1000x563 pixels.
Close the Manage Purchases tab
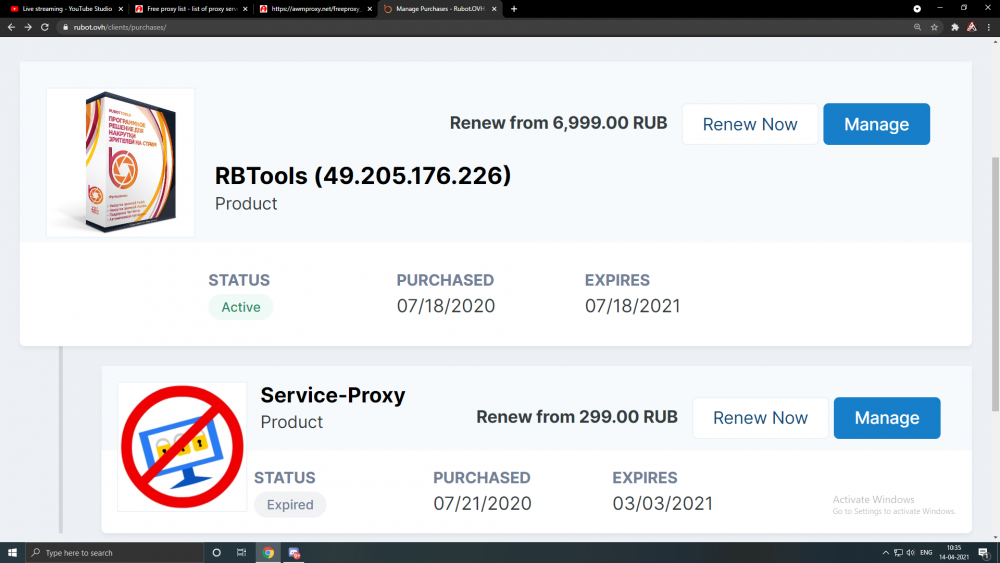coord(494,9)
